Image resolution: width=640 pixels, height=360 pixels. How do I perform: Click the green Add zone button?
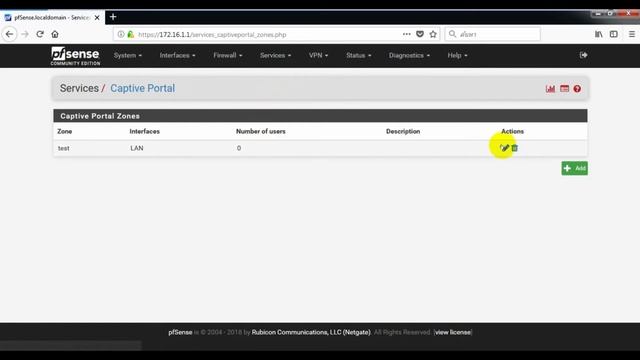click(574, 168)
